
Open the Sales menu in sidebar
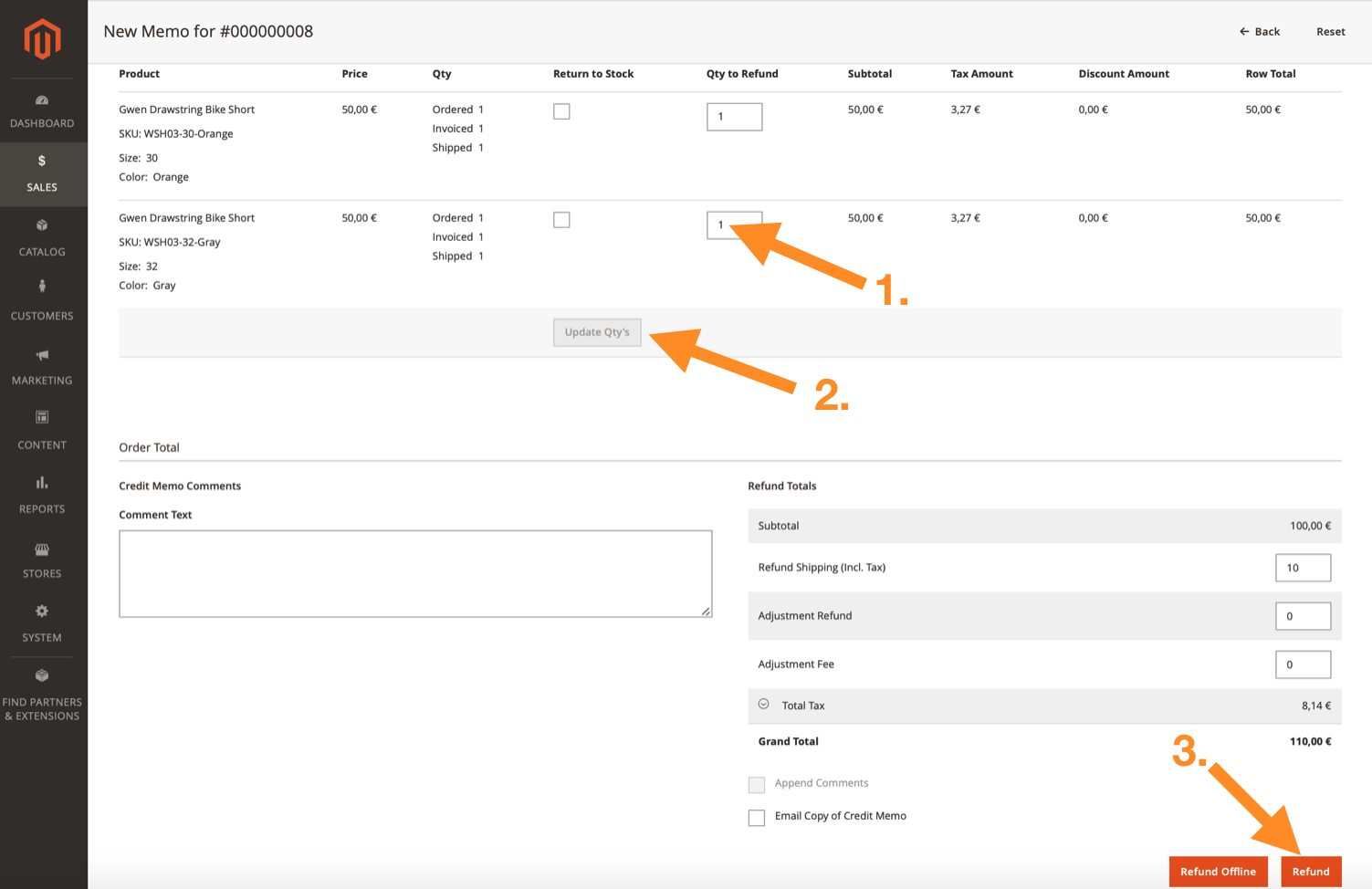coord(42,173)
